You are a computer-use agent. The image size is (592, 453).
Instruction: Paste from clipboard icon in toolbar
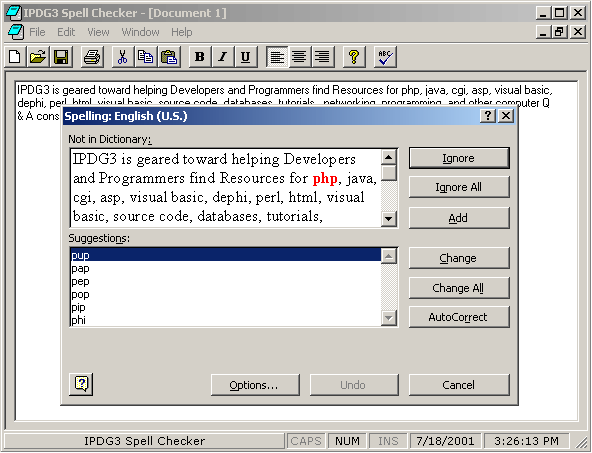pyautogui.click(x=169, y=57)
